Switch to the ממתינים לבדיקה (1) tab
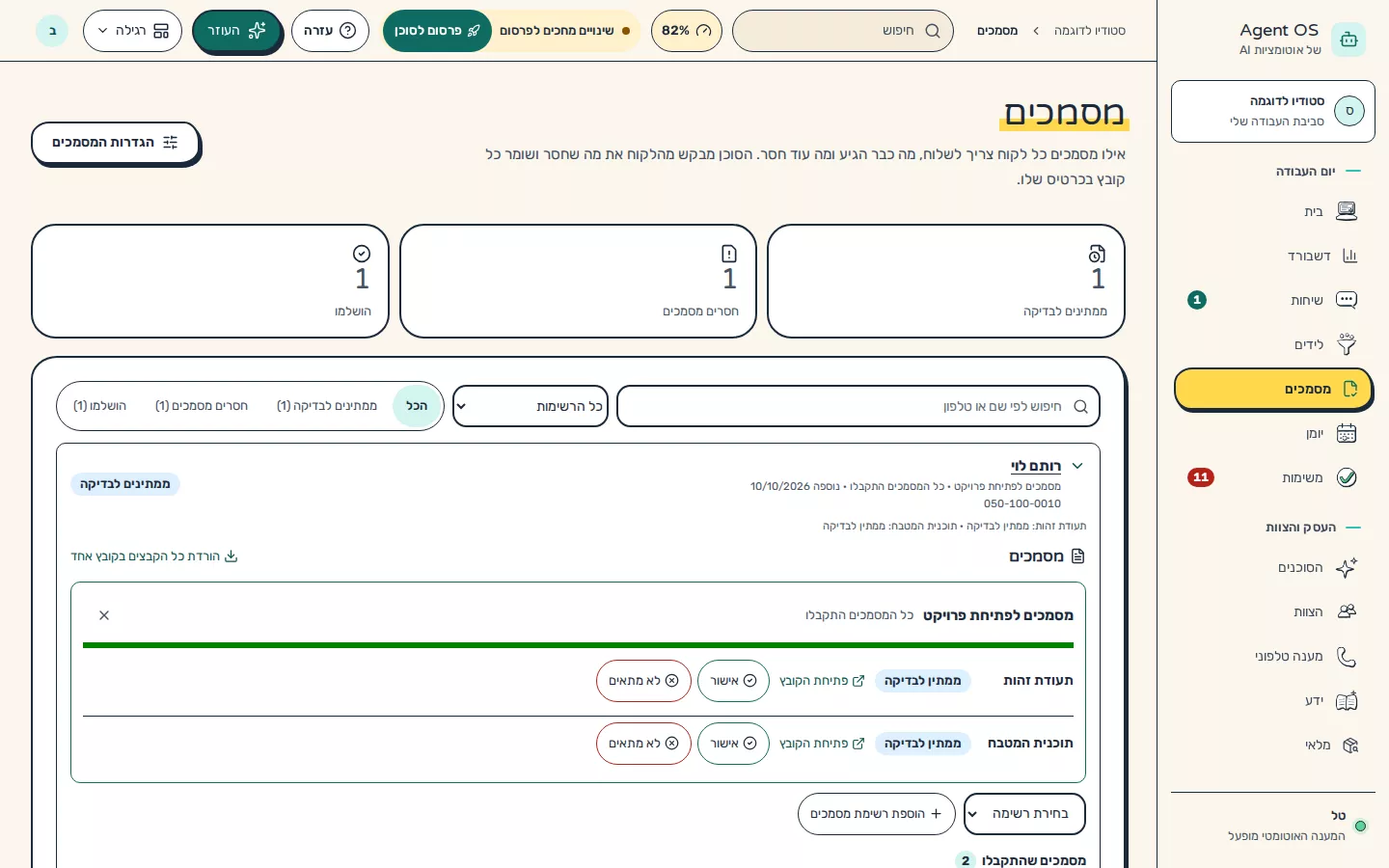1389x868 pixels. [x=327, y=406]
